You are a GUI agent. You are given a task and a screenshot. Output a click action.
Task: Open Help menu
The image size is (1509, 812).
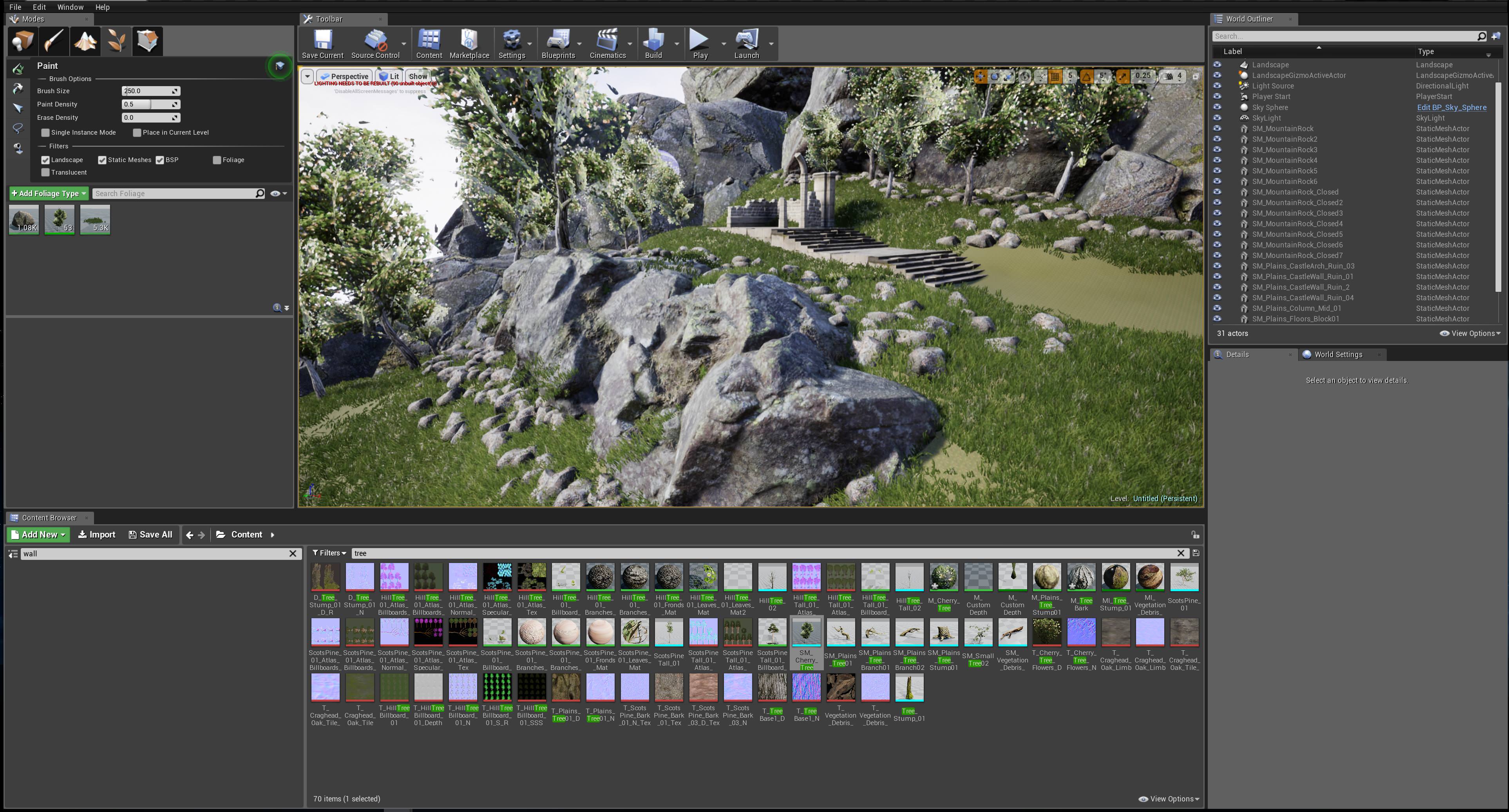click(103, 7)
